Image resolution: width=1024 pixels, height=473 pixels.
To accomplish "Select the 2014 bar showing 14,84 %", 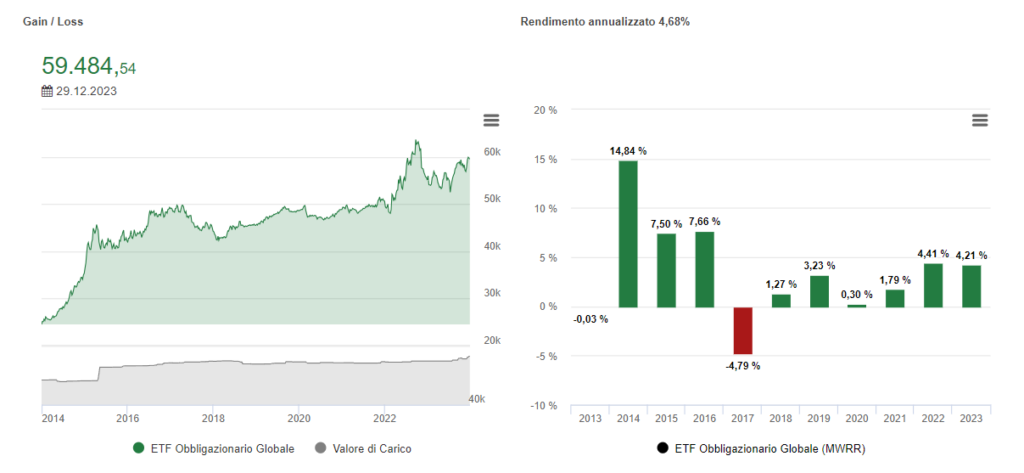I will [x=628, y=234].
